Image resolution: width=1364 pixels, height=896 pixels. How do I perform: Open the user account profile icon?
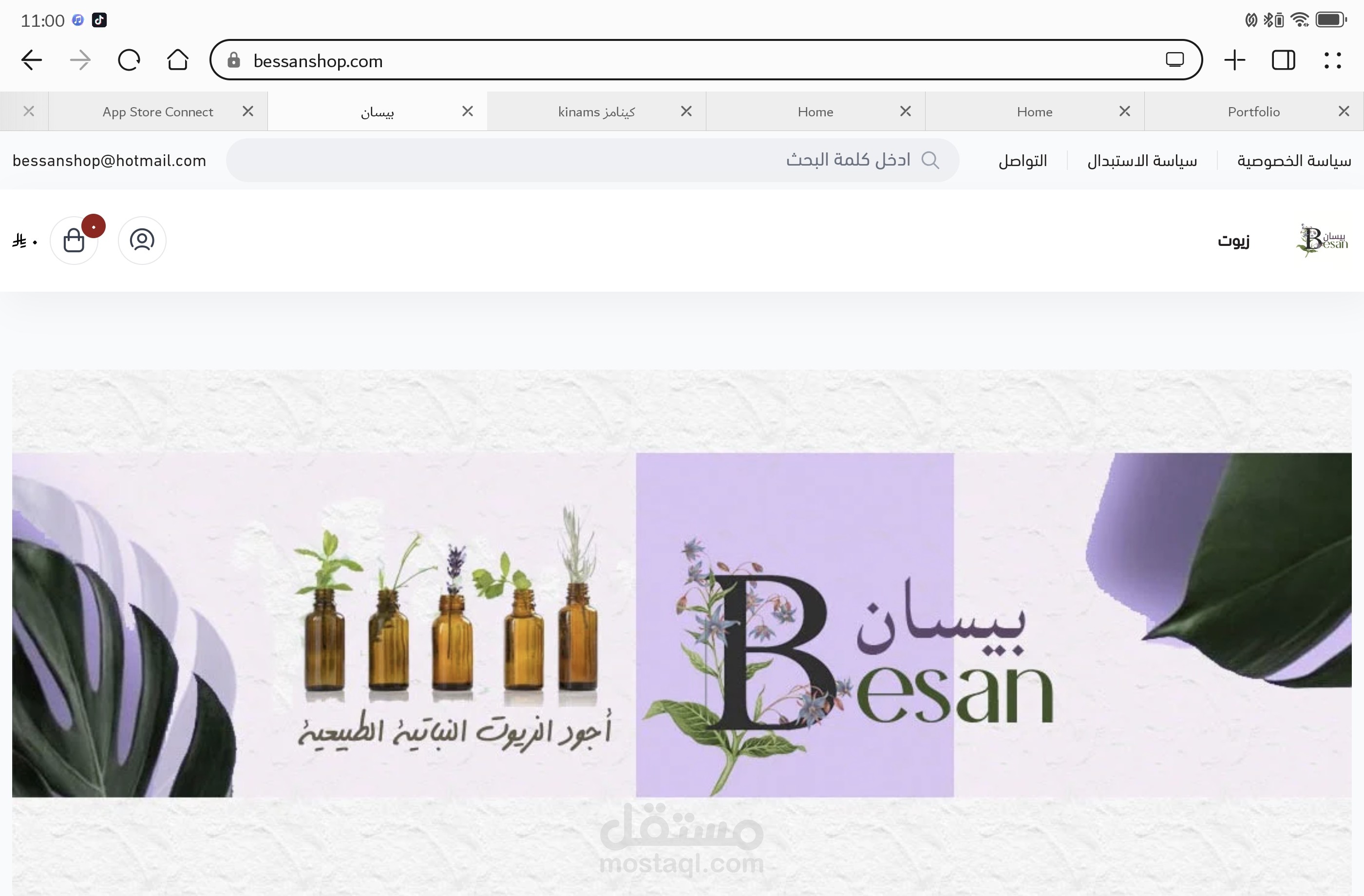coord(142,240)
